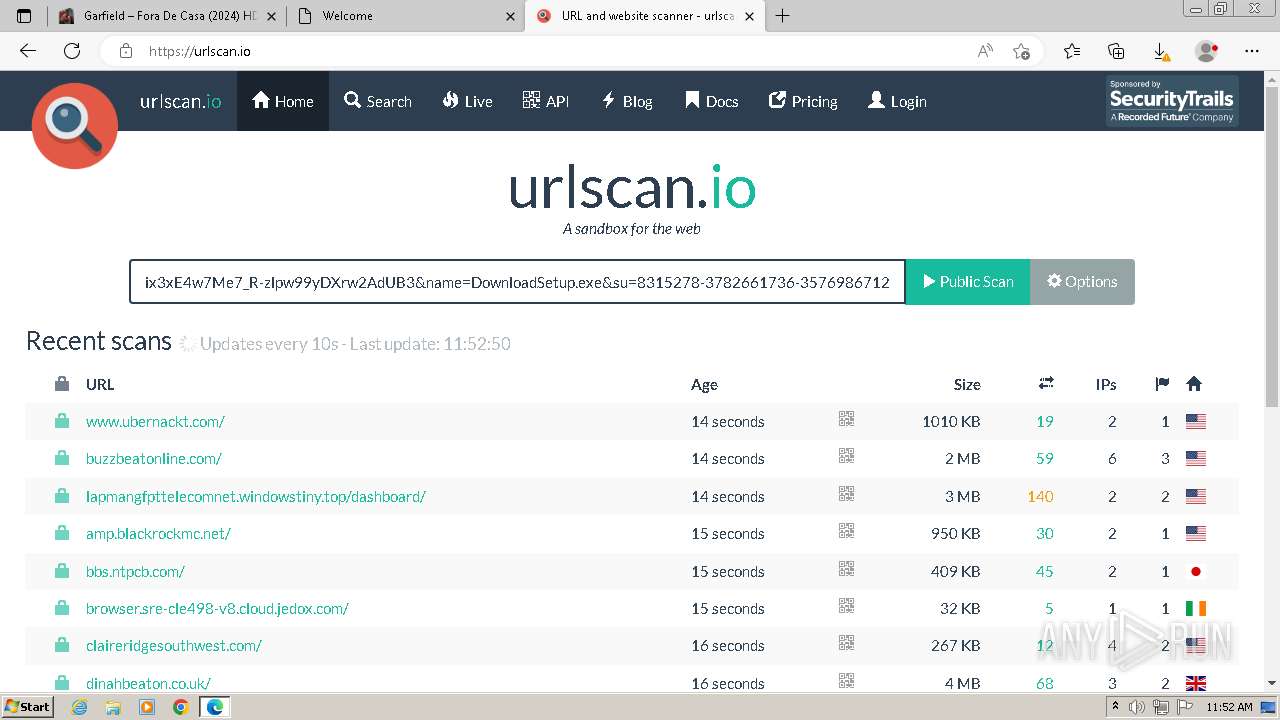
Task: Close the Welcome tab
Action: 510,16
